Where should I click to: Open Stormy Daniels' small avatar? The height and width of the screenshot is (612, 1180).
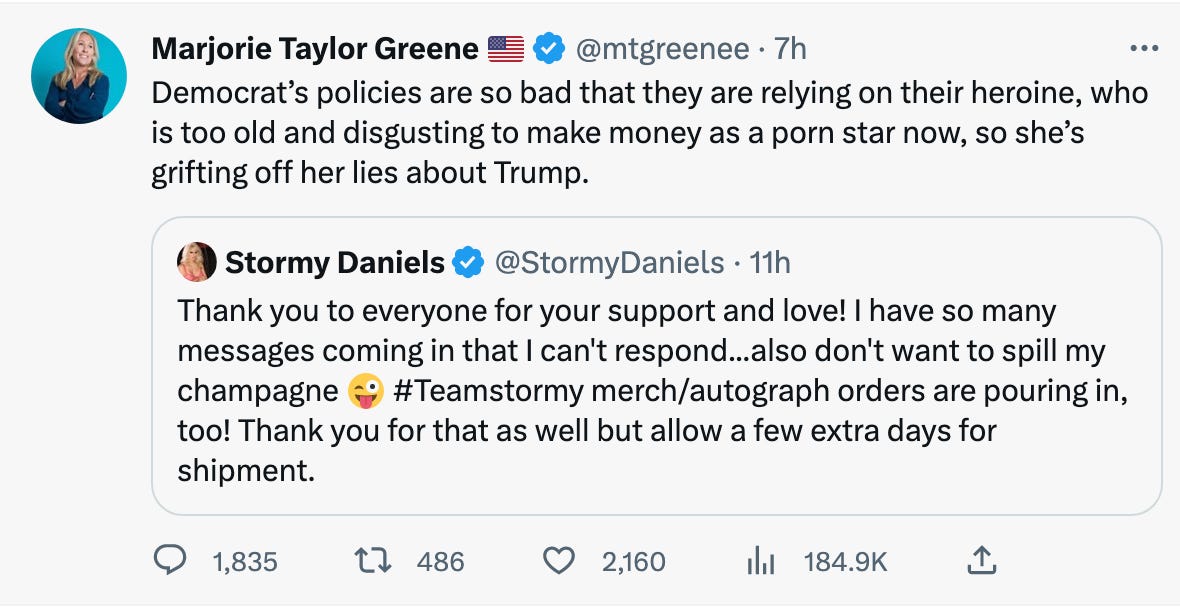(x=196, y=262)
